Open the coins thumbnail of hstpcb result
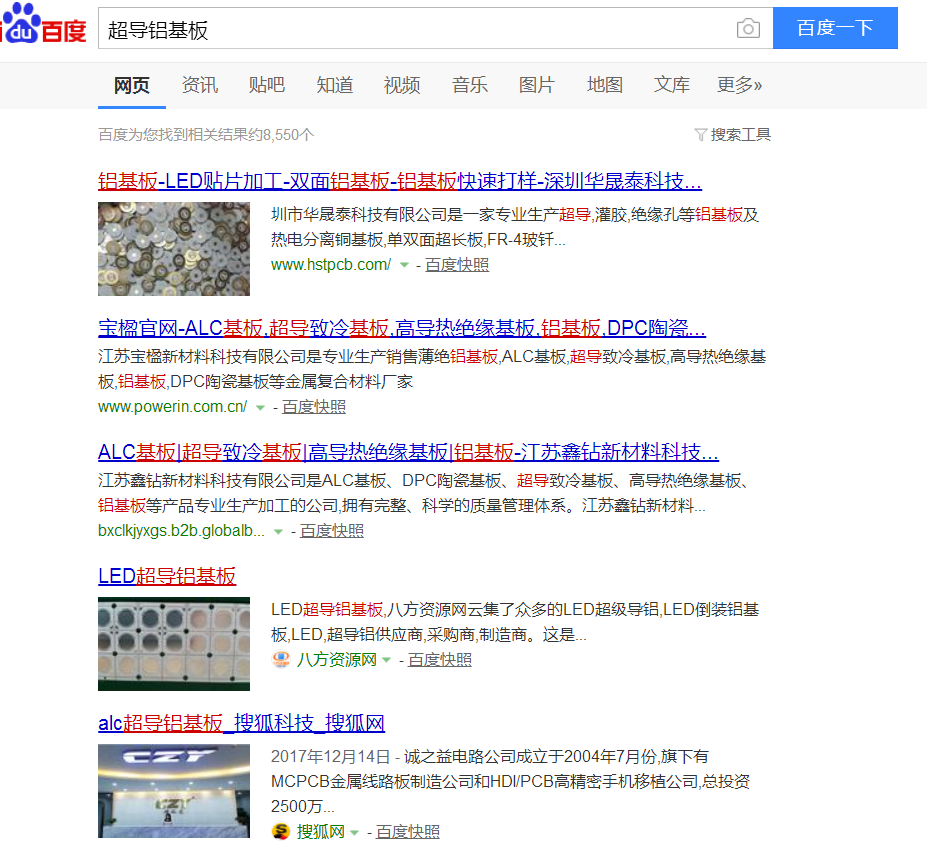Image resolution: width=927 pixels, height=856 pixels. pos(174,249)
